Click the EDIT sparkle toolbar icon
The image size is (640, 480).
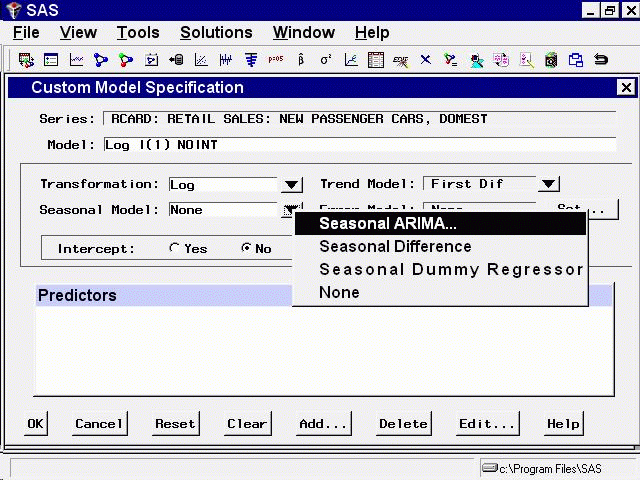(x=401, y=61)
